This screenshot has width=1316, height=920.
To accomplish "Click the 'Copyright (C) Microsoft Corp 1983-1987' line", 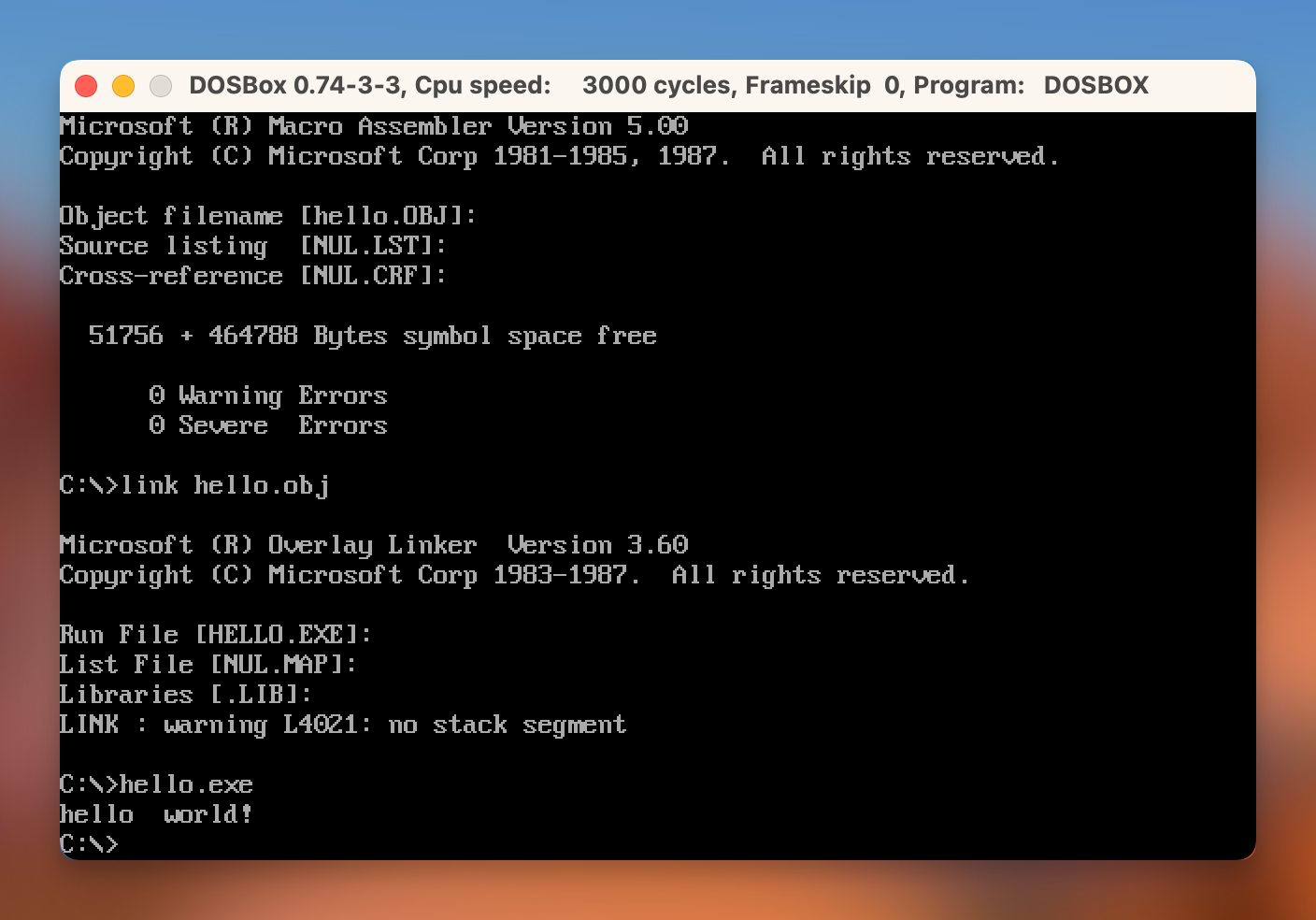I will tap(514, 575).
